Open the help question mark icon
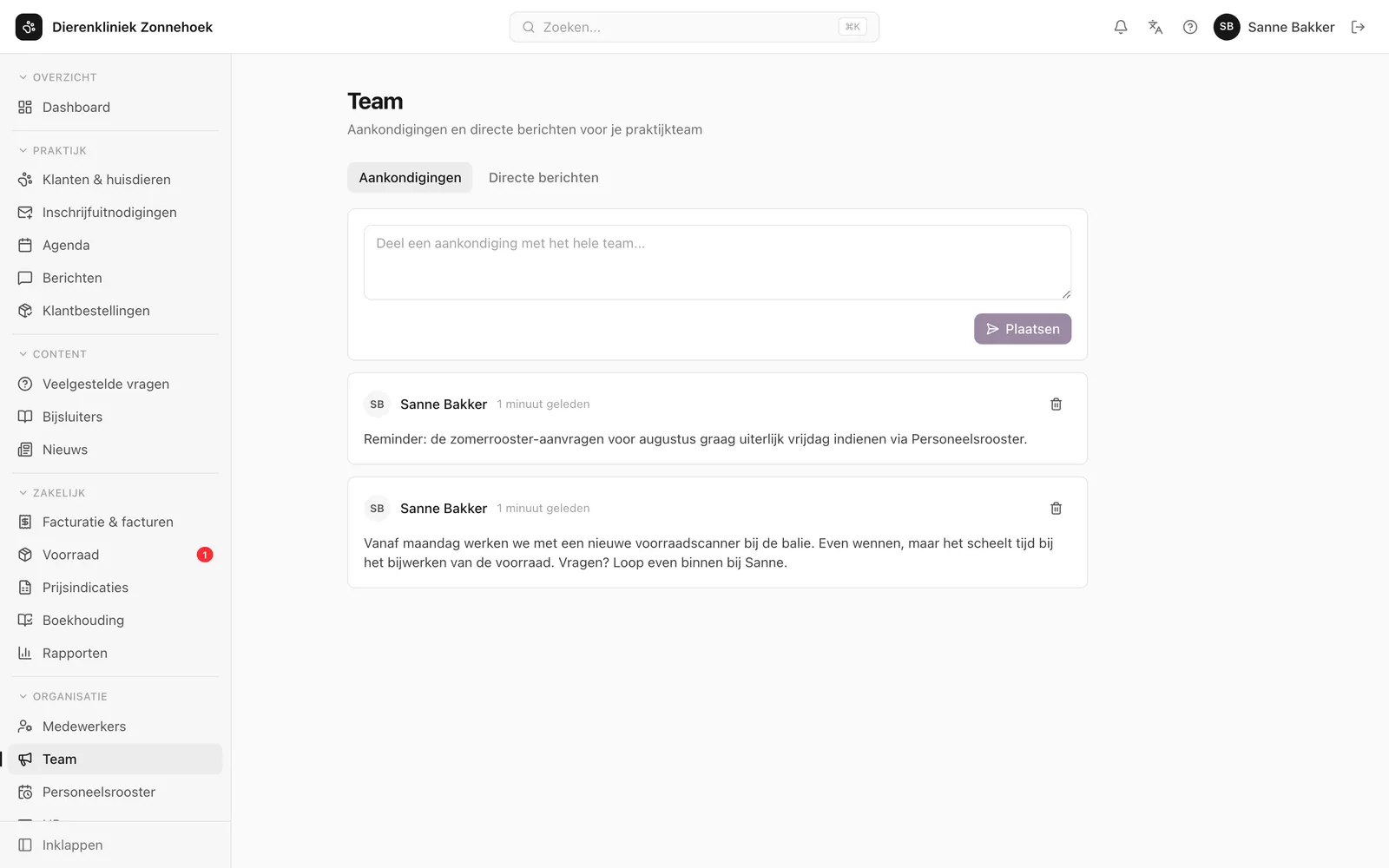The height and width of the screenshot is (868, 1389). pyautogui.click(x=1190, y=27)
